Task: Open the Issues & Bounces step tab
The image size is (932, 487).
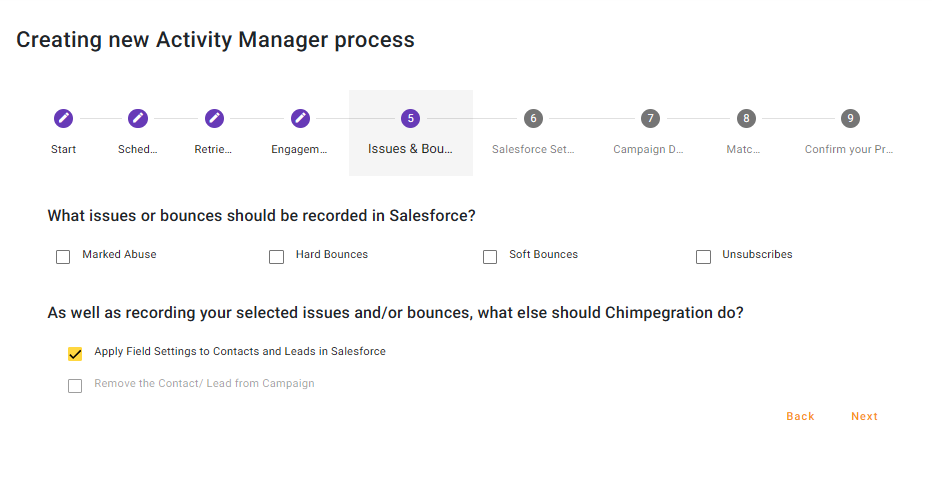Action: click(410, 149)
